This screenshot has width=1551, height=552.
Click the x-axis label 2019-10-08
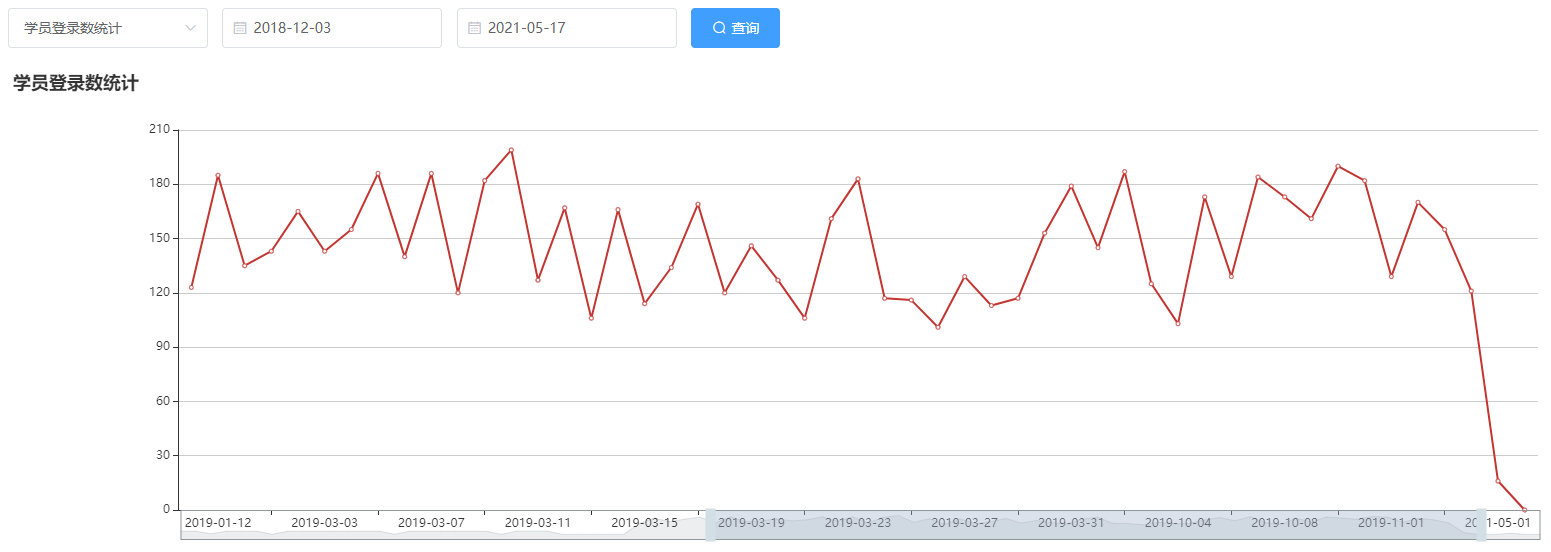[x=1284, y=523]
